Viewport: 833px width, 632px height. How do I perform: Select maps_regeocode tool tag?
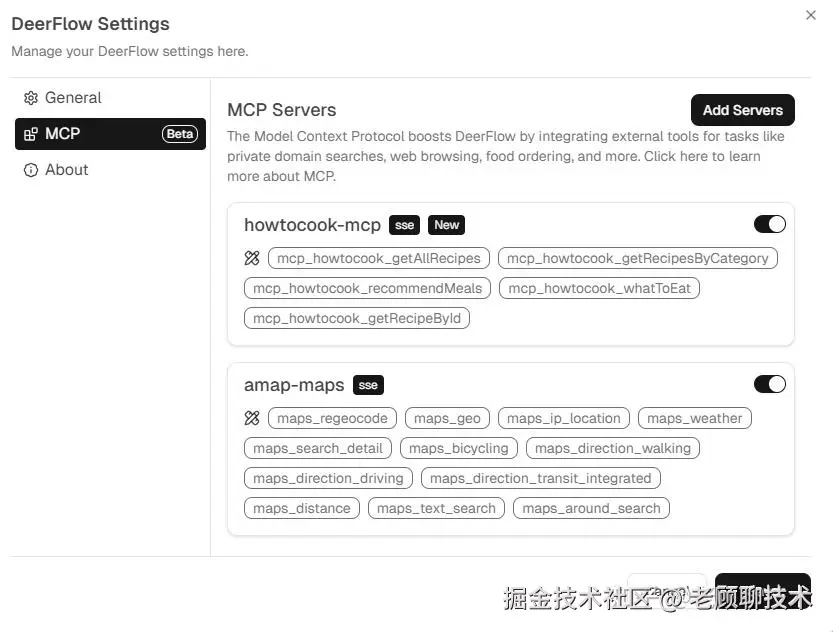tap(332, 418)
